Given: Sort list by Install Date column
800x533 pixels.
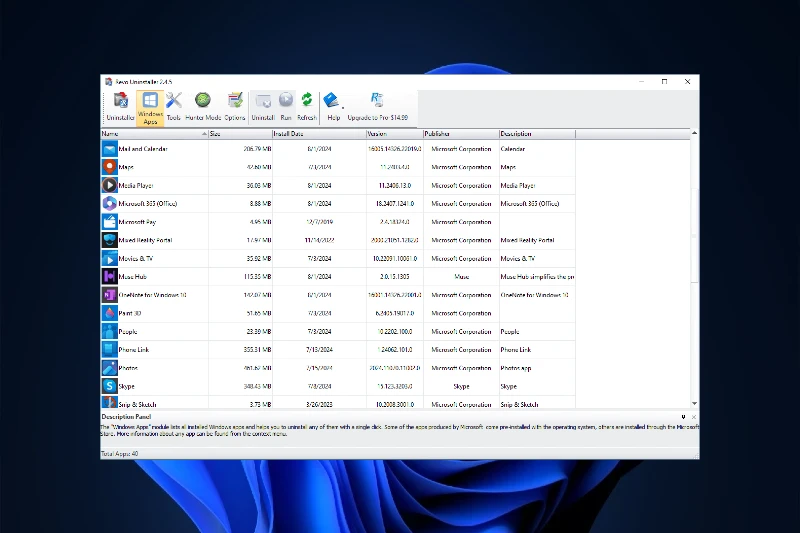Looking at the screenshot, I should tap(319, 134).
